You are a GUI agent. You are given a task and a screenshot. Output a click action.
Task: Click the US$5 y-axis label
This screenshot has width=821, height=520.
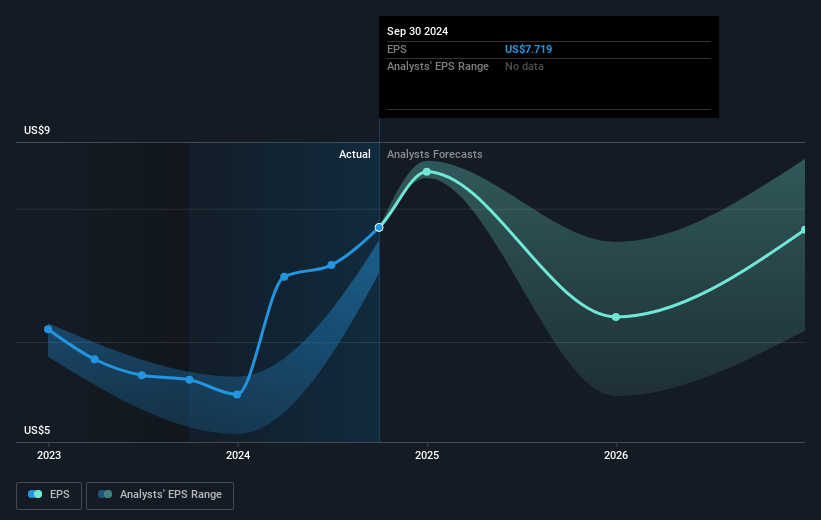[x=37, y=430]
